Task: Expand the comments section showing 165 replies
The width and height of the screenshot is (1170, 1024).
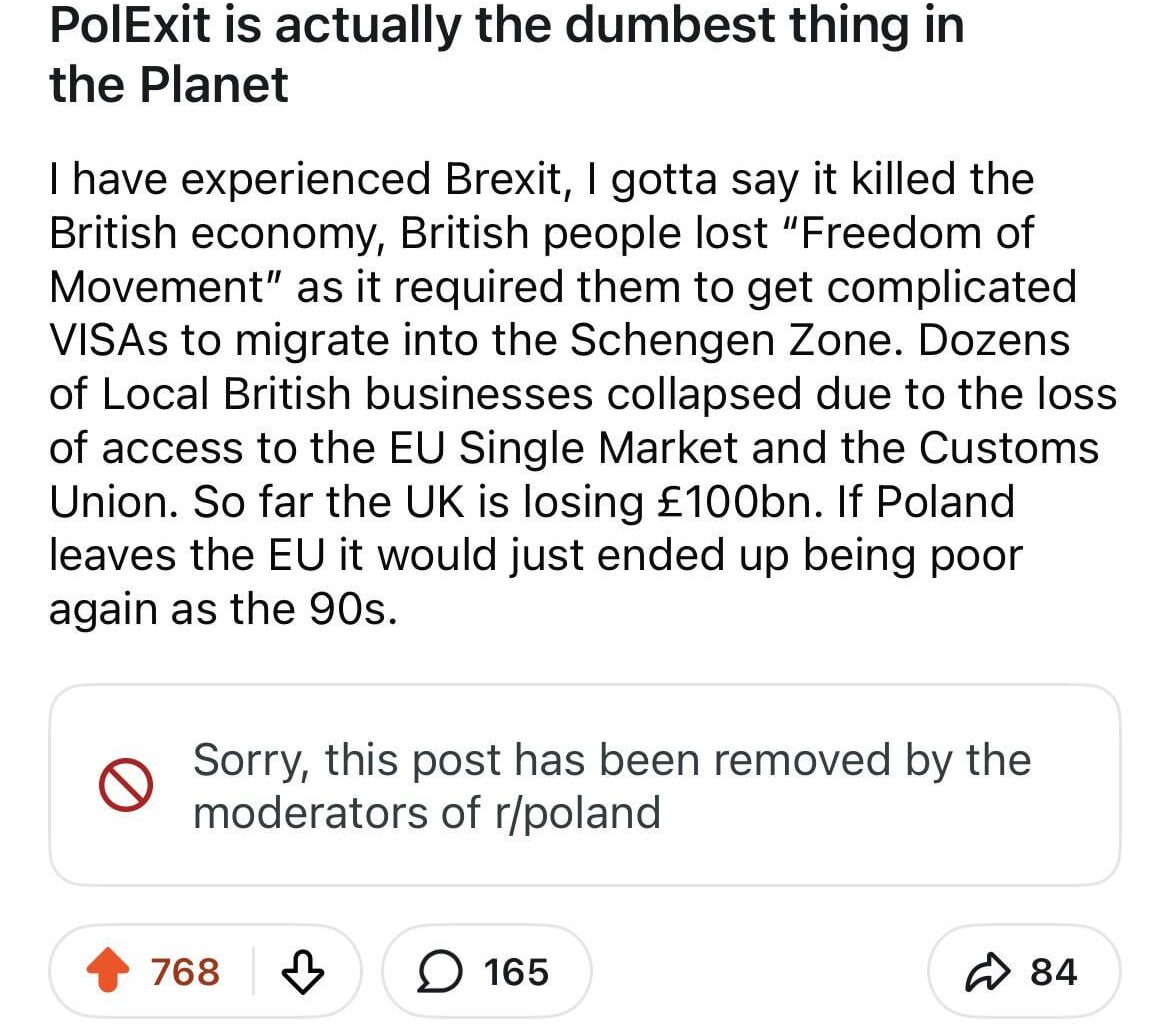Action: coord(485,969)
